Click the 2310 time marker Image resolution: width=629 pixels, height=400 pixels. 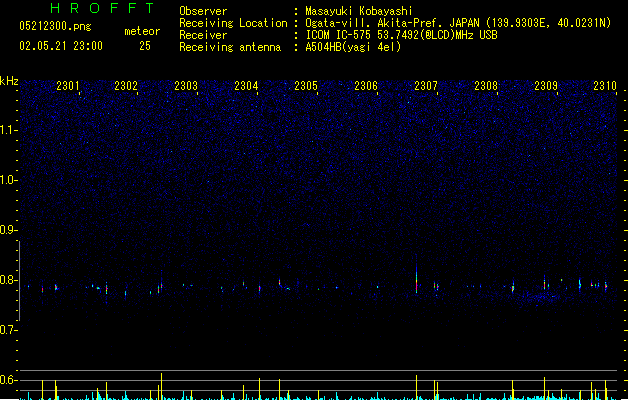[x=605, y=86]
